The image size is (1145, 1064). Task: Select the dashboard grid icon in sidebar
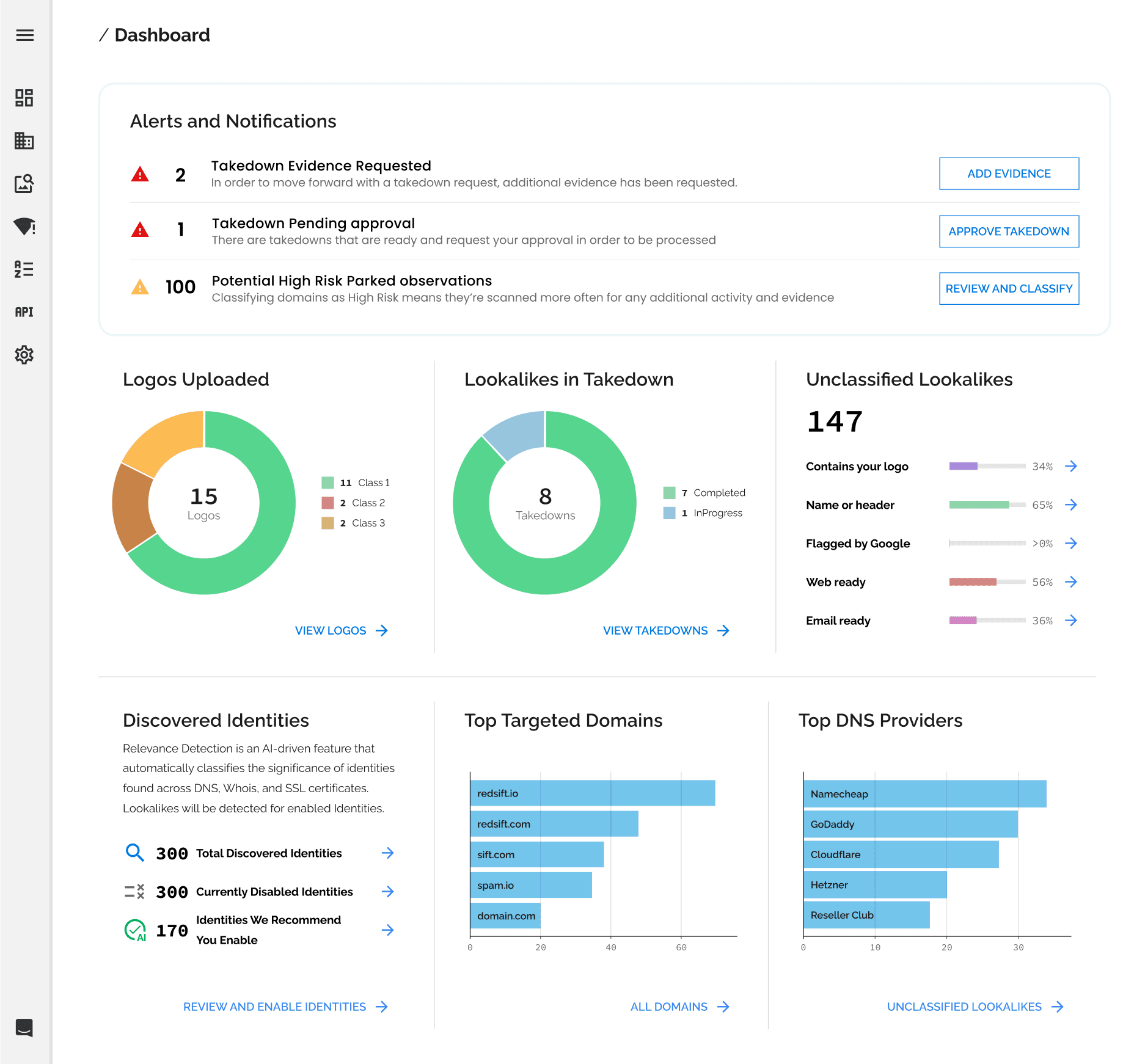click(24, 98)
